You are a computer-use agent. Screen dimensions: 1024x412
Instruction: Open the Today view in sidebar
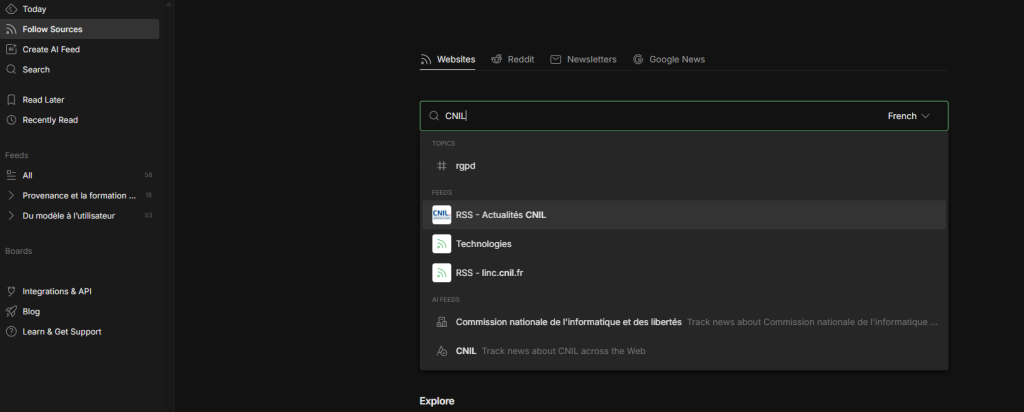pyautogui.click(x=34, y=9)
